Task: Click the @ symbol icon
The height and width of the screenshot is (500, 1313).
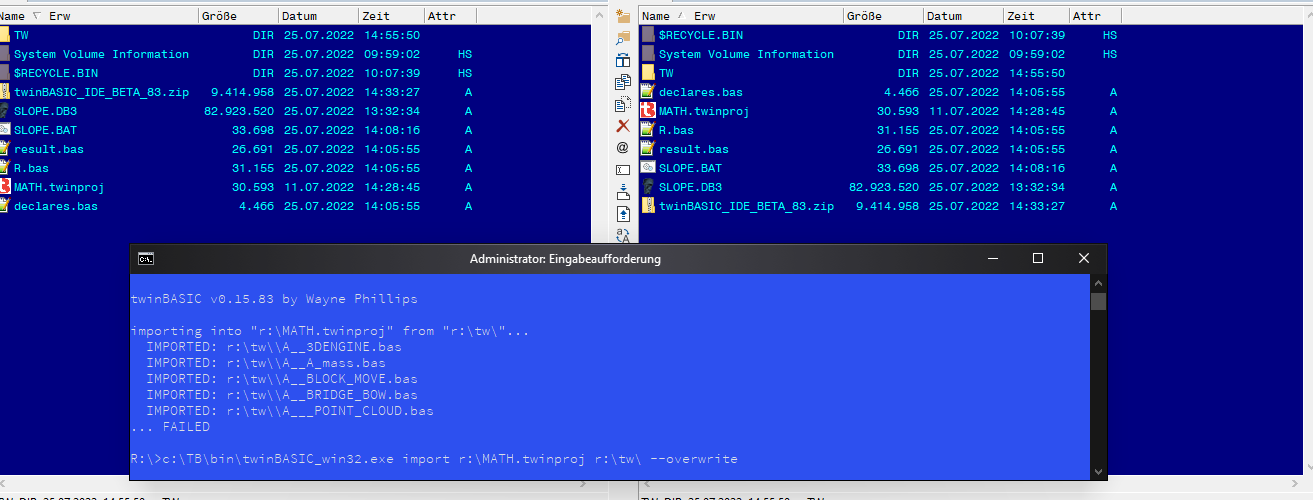Action: [x=622, y=147]
